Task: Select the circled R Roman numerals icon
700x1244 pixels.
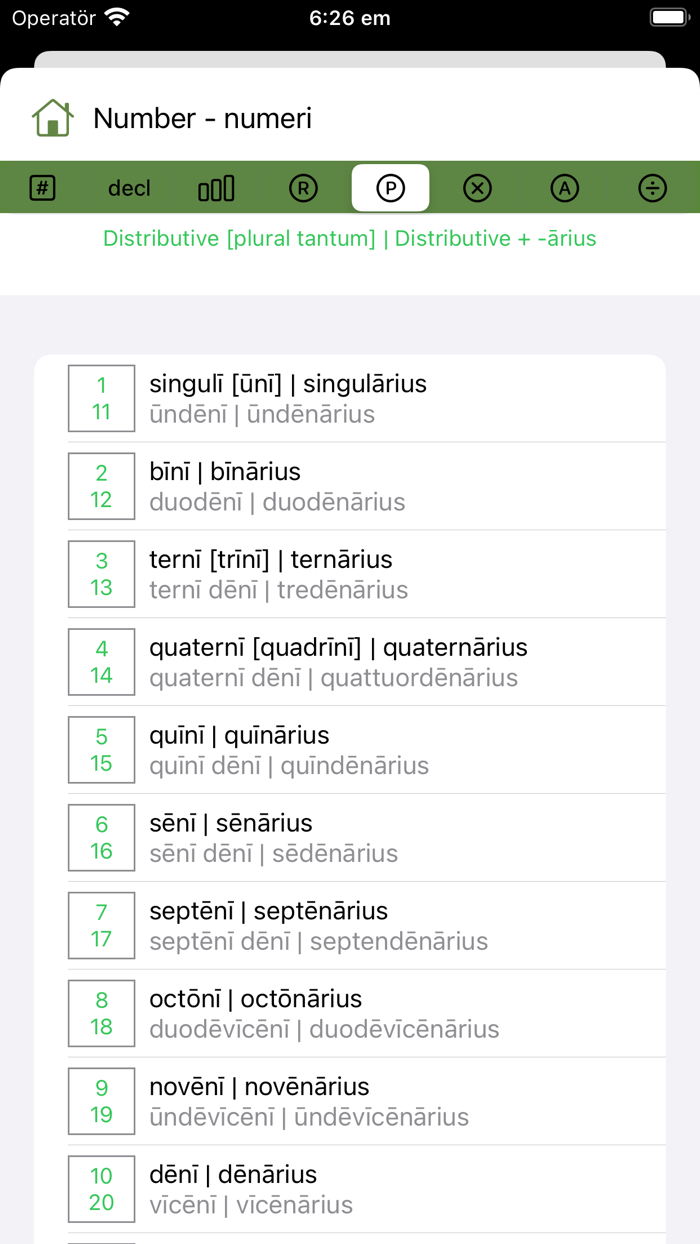Action: (303, 188)
